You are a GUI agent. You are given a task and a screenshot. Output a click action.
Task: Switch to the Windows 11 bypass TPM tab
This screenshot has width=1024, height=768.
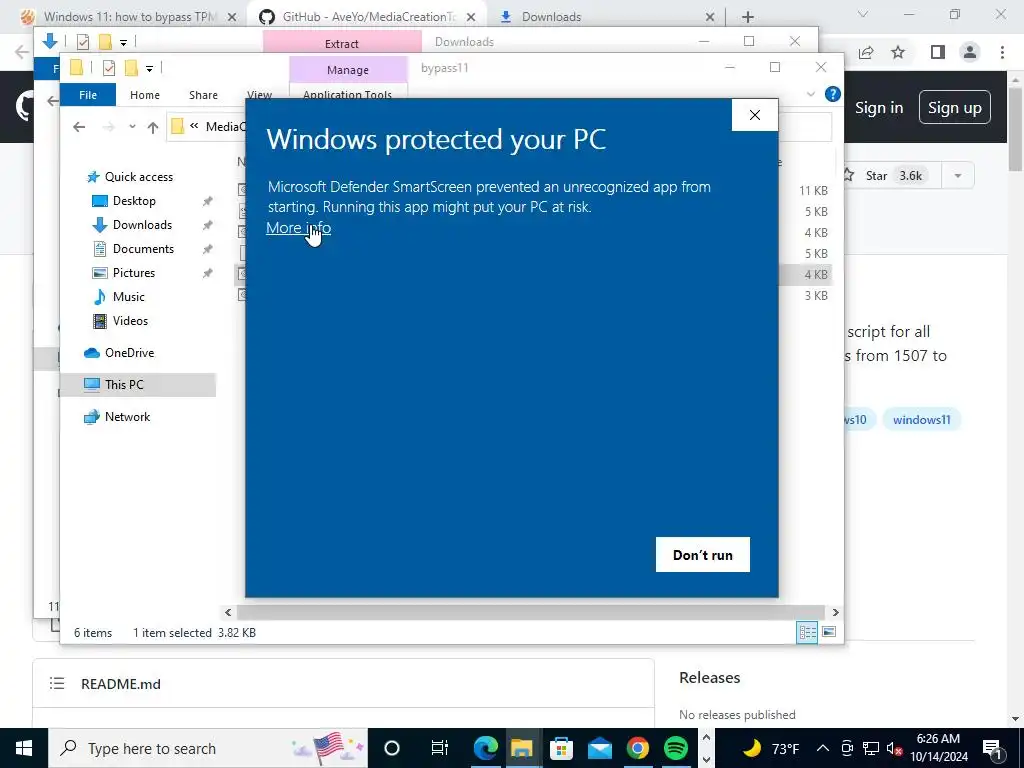pyautogui.click(x=127, y=17)
